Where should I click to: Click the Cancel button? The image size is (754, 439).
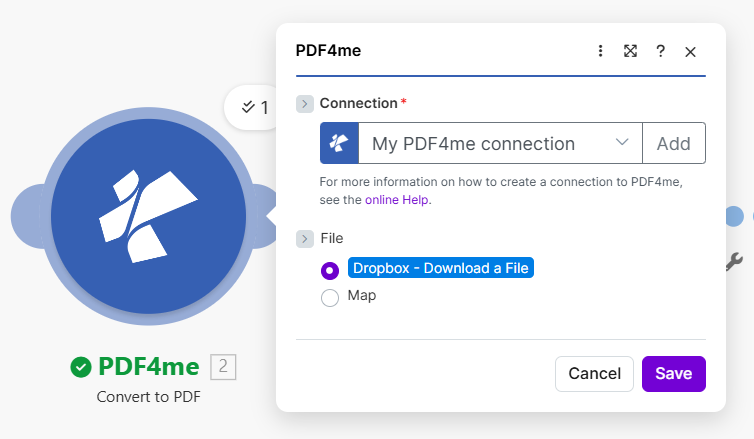[594, 374]
